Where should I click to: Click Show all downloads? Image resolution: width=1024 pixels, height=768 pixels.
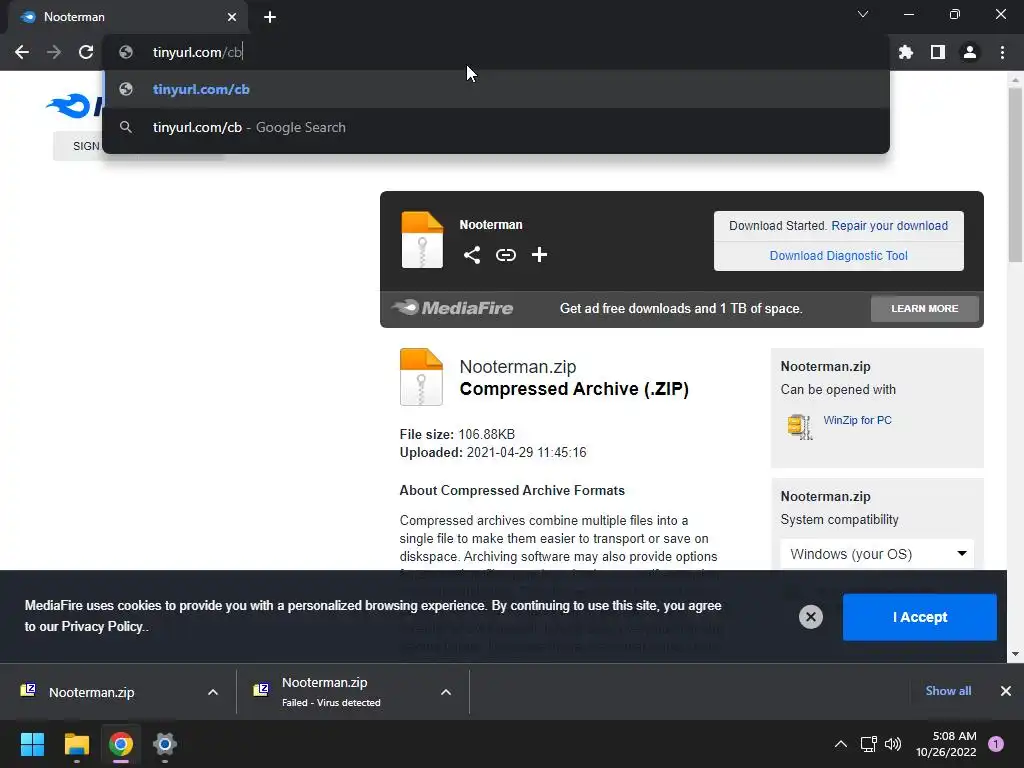[x=948, y=691]
